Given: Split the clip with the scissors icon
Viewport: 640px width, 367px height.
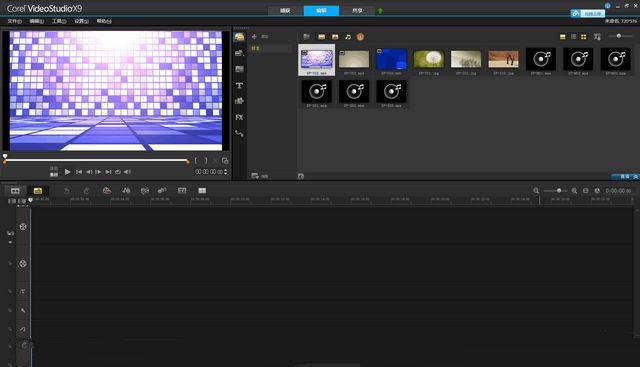Looking at the screenshot, I should pyautogui.click(x=216, y=161).
